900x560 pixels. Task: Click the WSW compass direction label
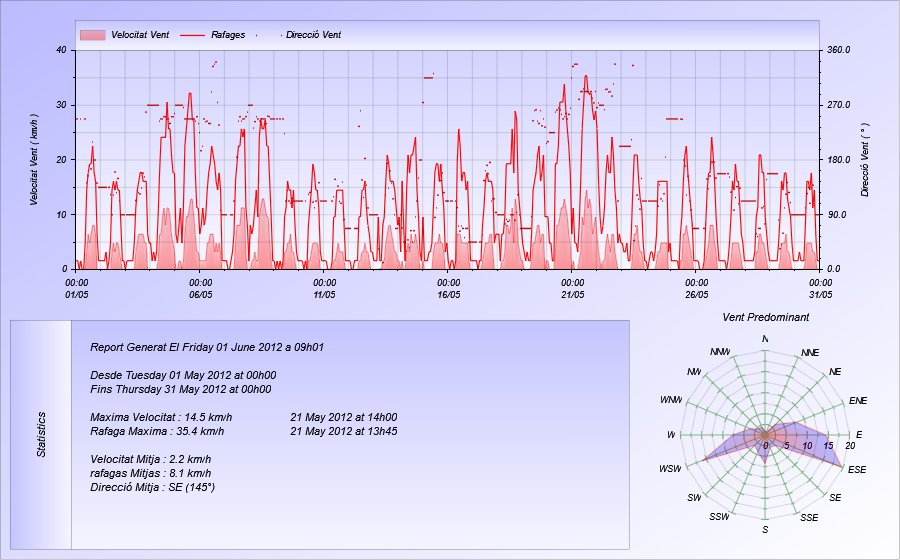[x=671, y=469]
